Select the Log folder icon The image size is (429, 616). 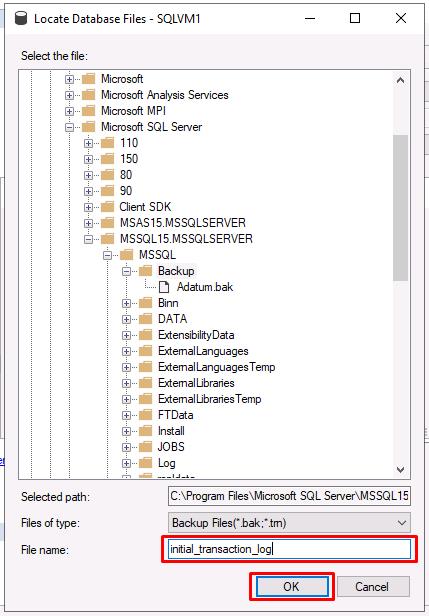pos(145,463)
